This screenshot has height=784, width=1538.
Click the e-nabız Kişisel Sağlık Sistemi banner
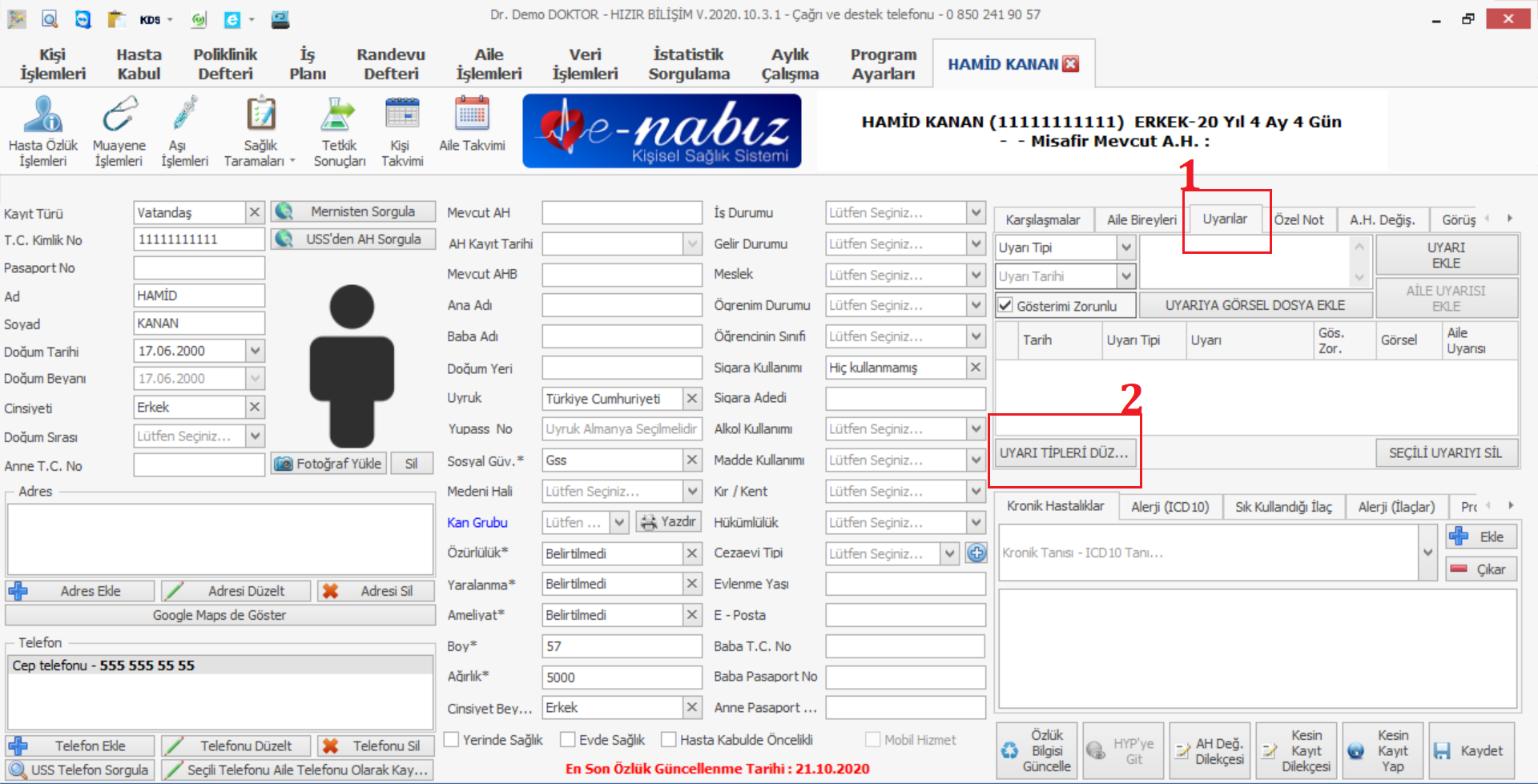(662, 131)
